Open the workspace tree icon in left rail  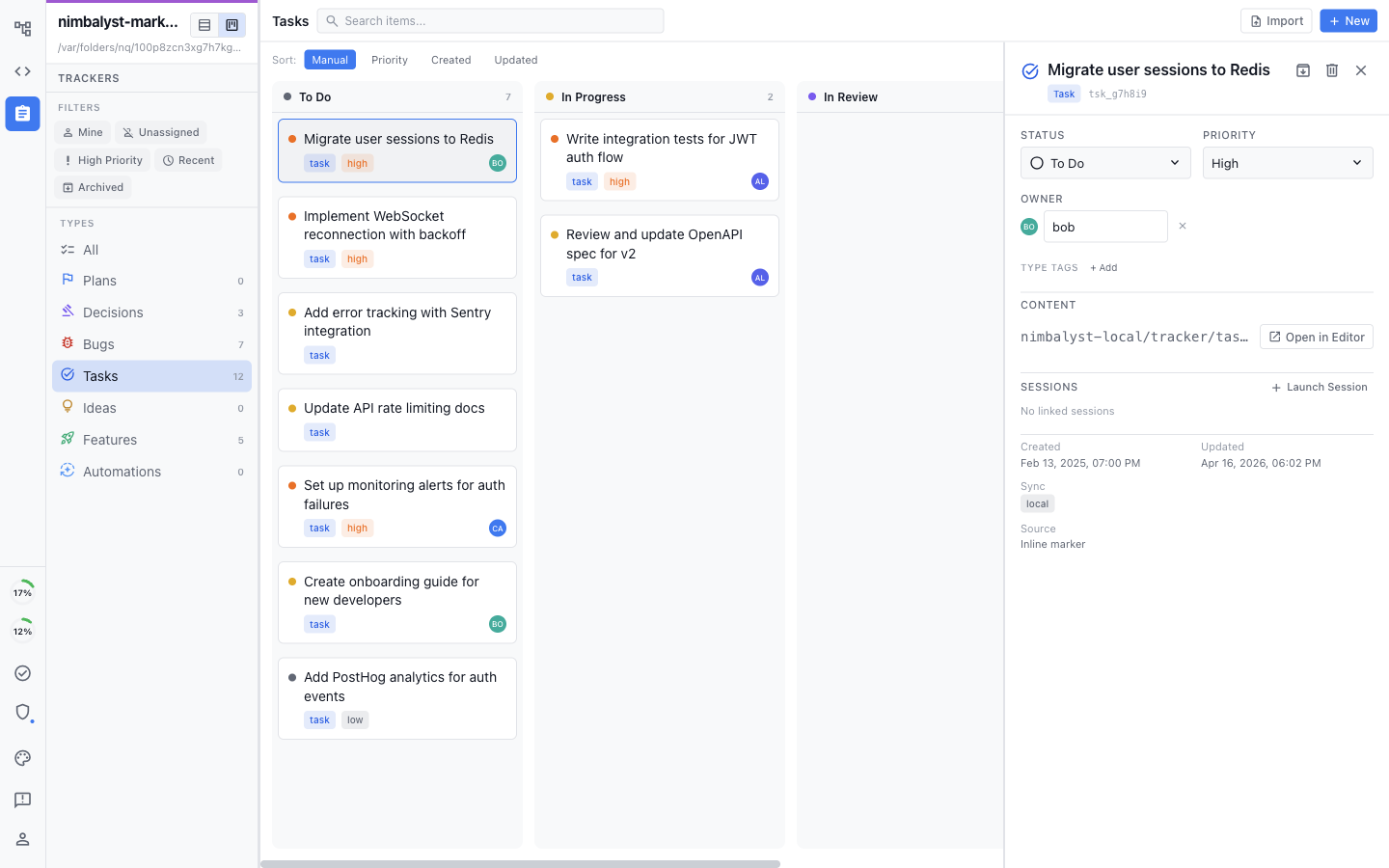[22, 29]
